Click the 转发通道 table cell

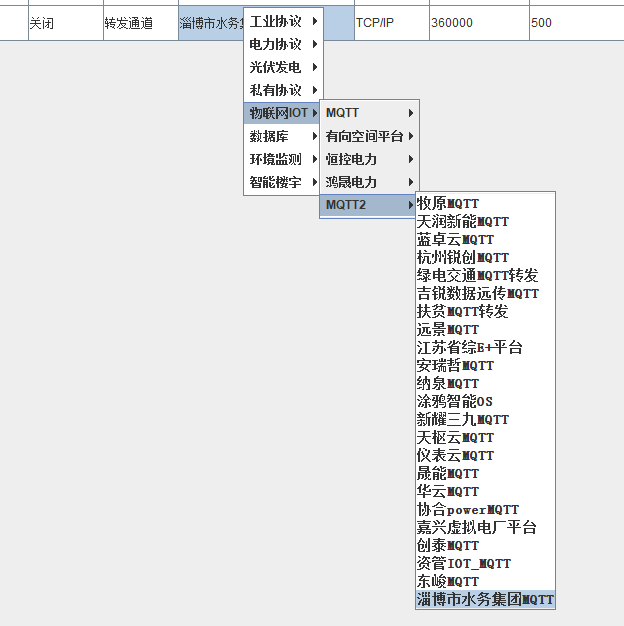click(141, 23)
